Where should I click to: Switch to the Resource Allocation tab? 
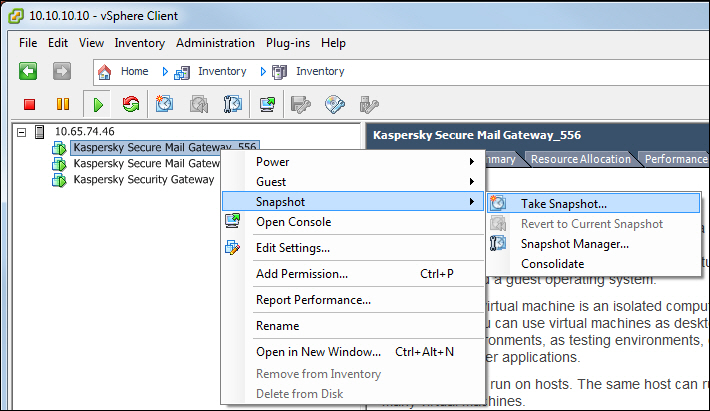point(580,159)
